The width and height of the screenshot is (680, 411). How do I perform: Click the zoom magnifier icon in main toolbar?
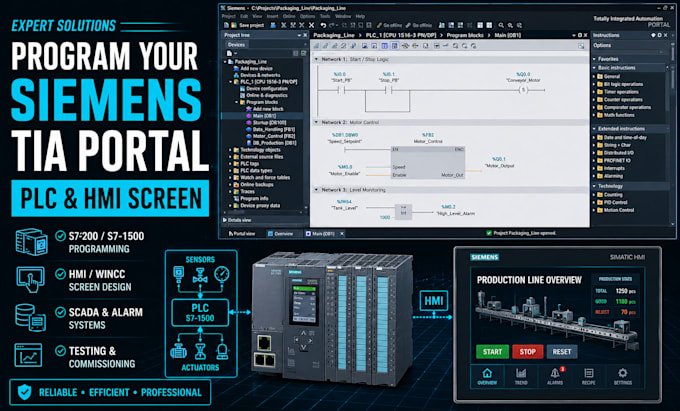tap(501, 26)
